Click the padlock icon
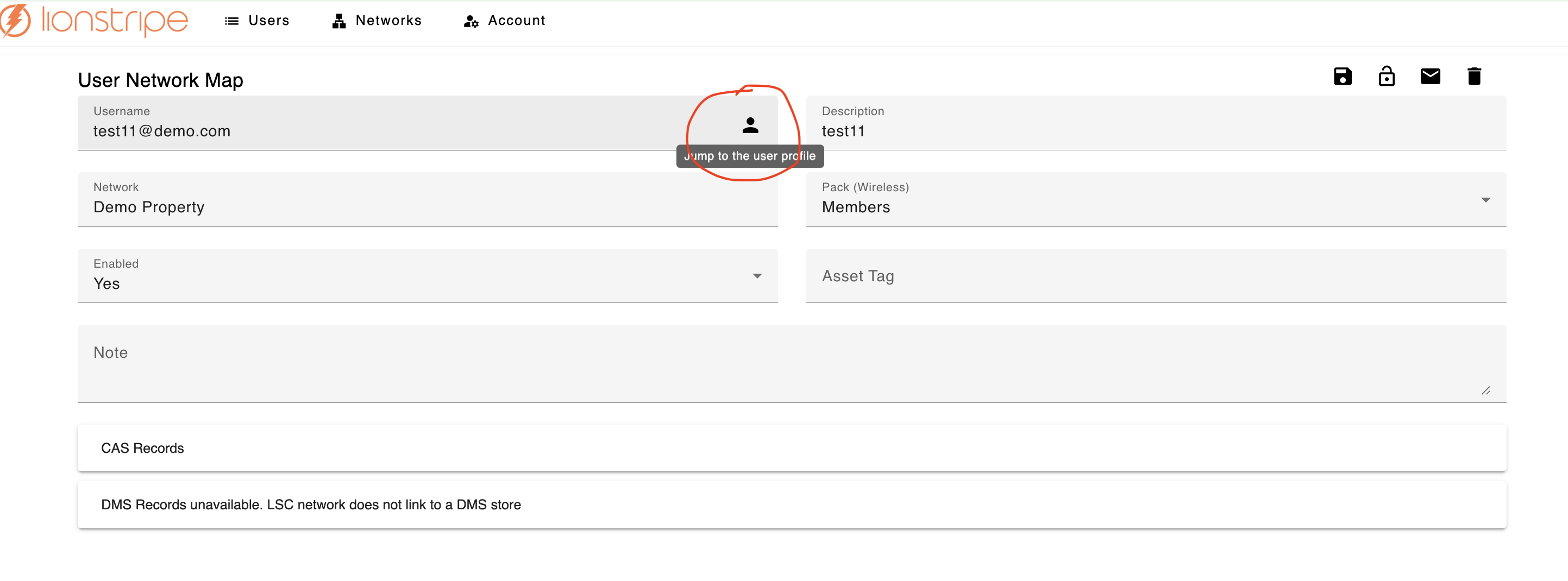The width and height of the screenshot is (1568, 581). [x=1386, y=77]
